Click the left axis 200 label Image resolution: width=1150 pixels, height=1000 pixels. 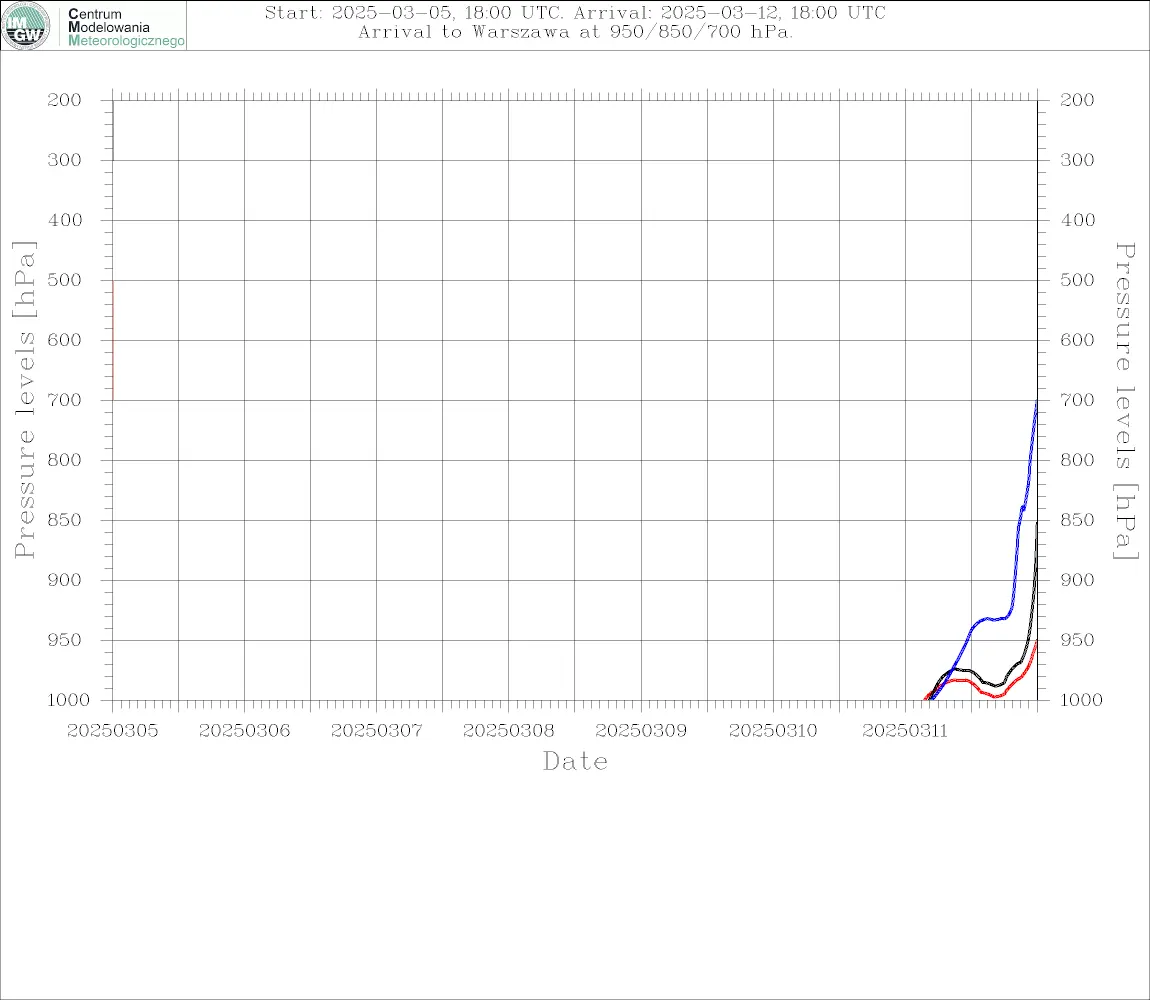pos(65,100)
